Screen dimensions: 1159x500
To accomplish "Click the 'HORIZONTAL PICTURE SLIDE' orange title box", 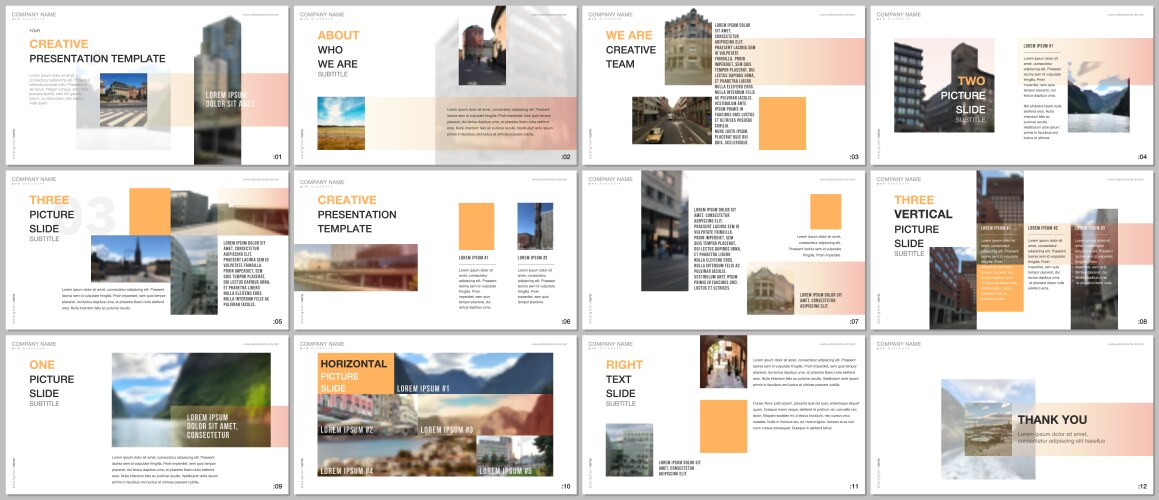I will point(354,375).
